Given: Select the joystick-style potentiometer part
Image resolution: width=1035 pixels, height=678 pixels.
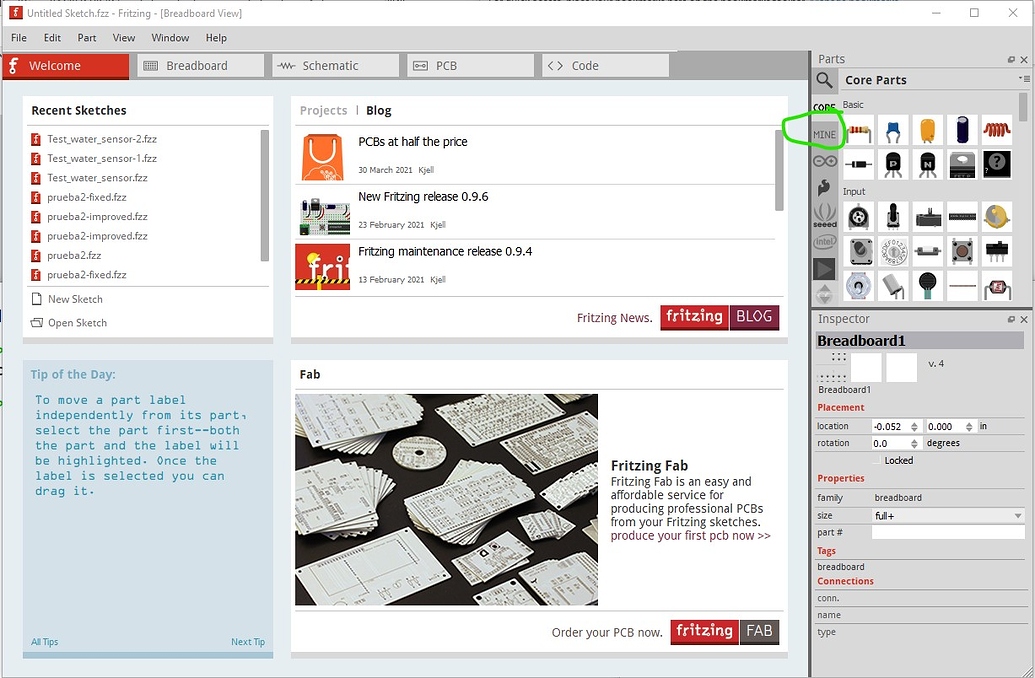Looking at the screenshot, I should [893, 217].
